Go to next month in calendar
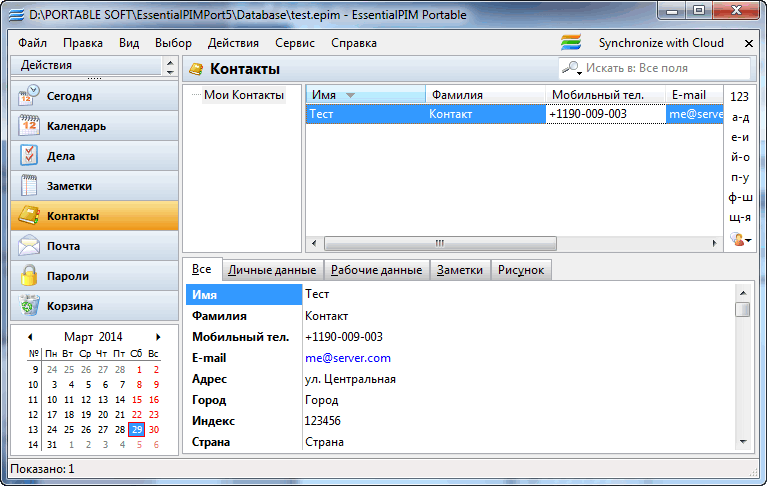Screen dimensions: 767x486 [158, 337]
